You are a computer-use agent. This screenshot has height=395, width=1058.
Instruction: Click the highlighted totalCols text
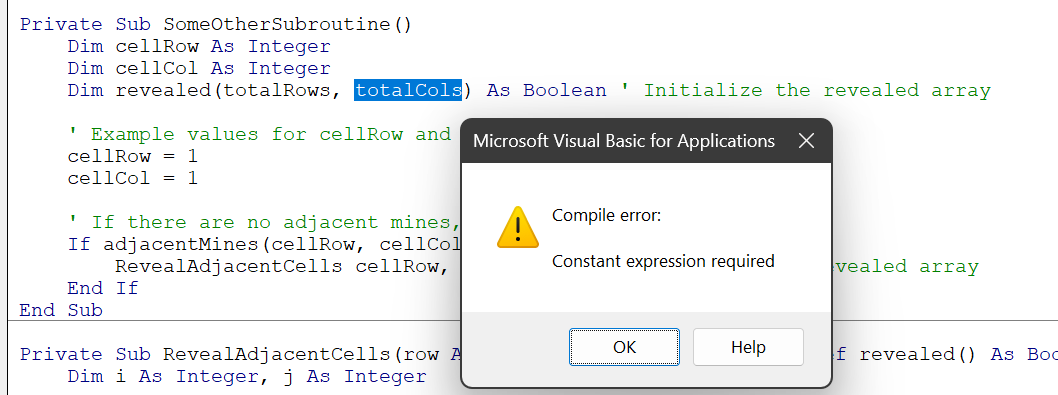408,90
